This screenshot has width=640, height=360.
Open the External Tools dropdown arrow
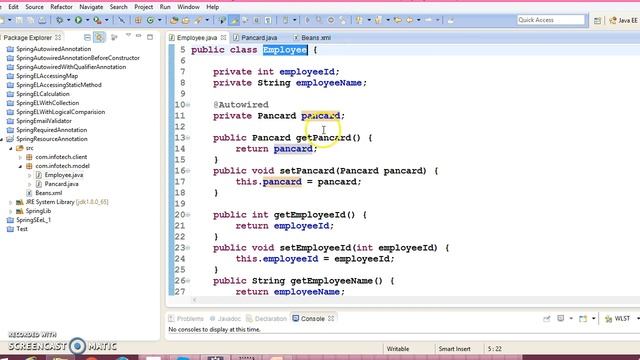(107, 20)
